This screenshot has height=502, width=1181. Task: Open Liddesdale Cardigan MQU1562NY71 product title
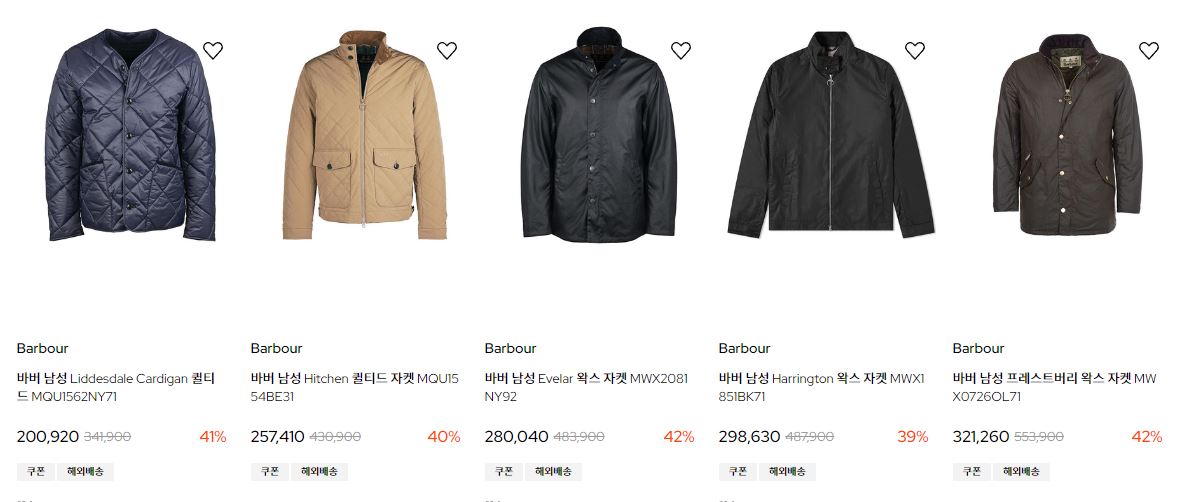tap(116, 387)
